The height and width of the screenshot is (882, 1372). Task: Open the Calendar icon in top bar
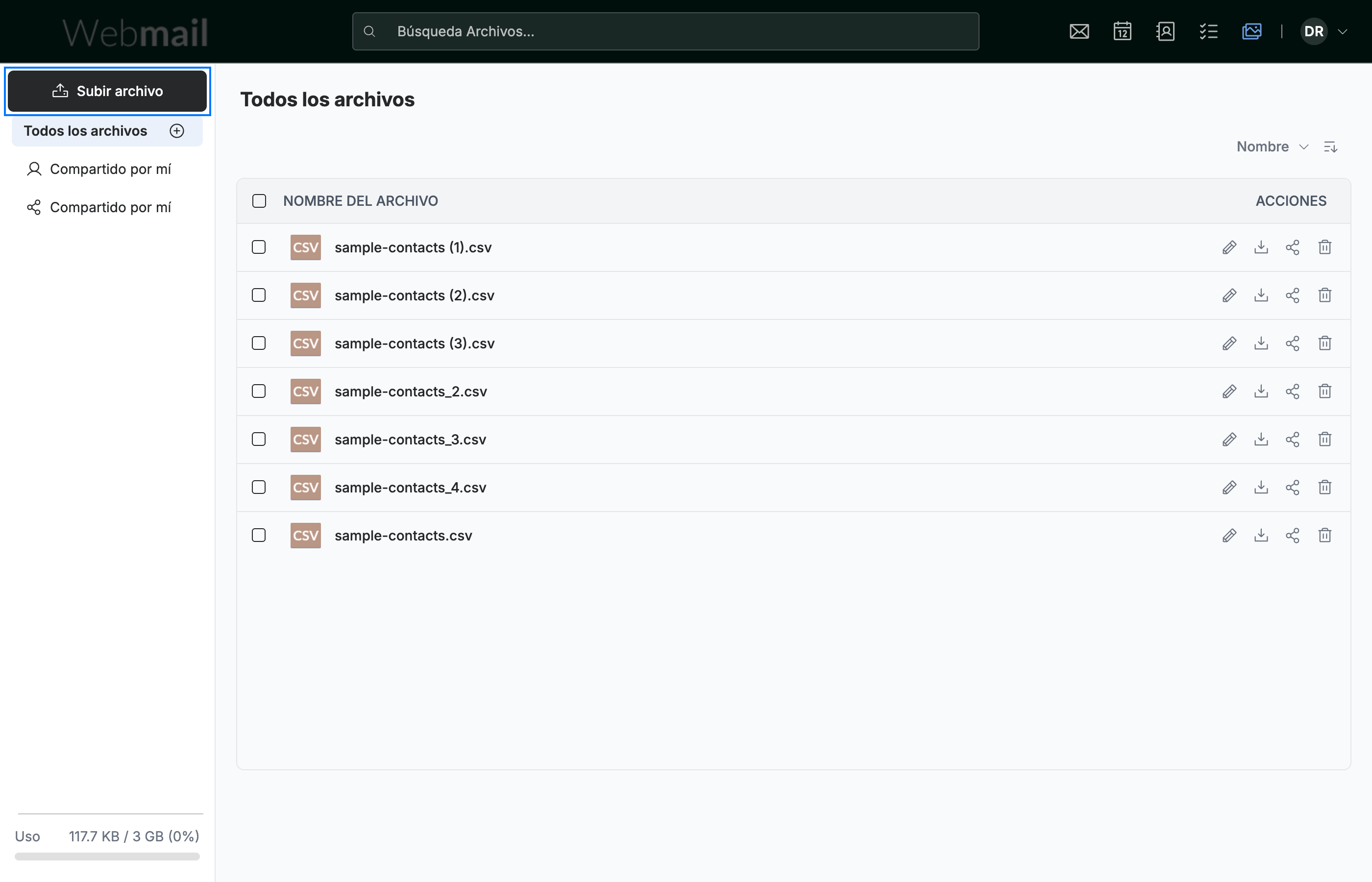click(1122, 31)
